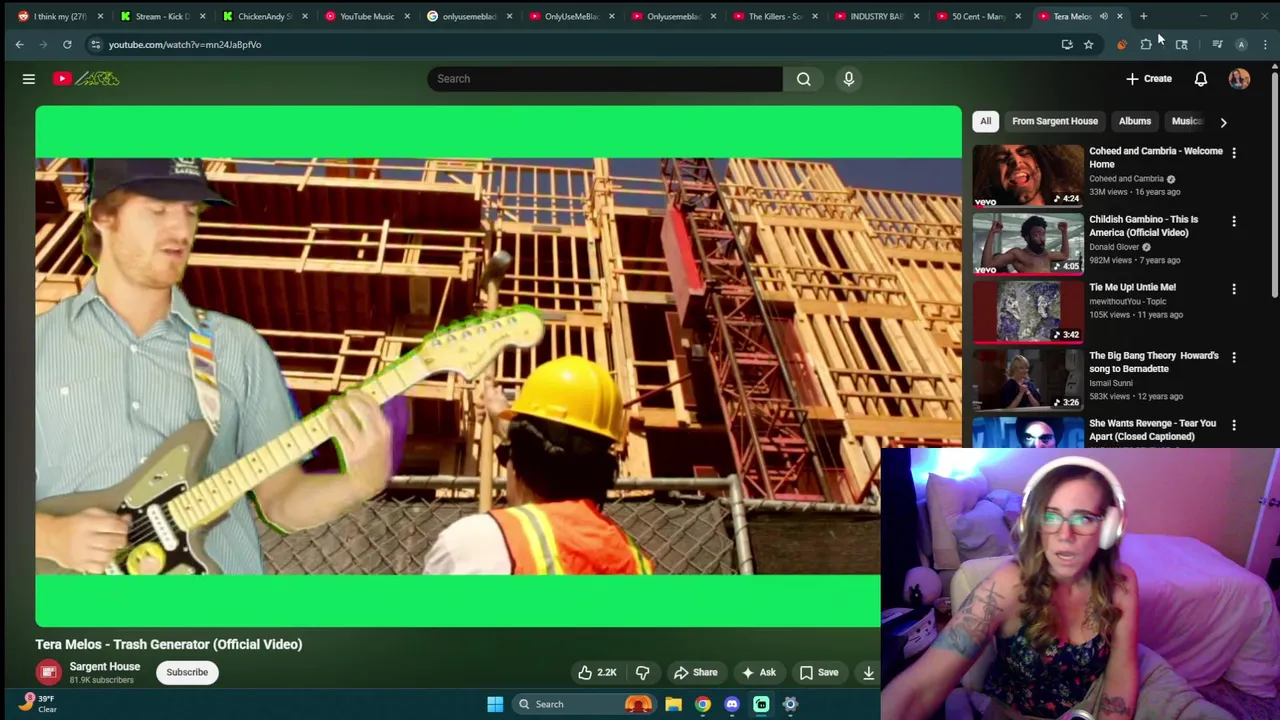The height and width of the screenshot is (720, 1280).
Task: Open the weather widget showing 39°F
Action: point(36,704)
